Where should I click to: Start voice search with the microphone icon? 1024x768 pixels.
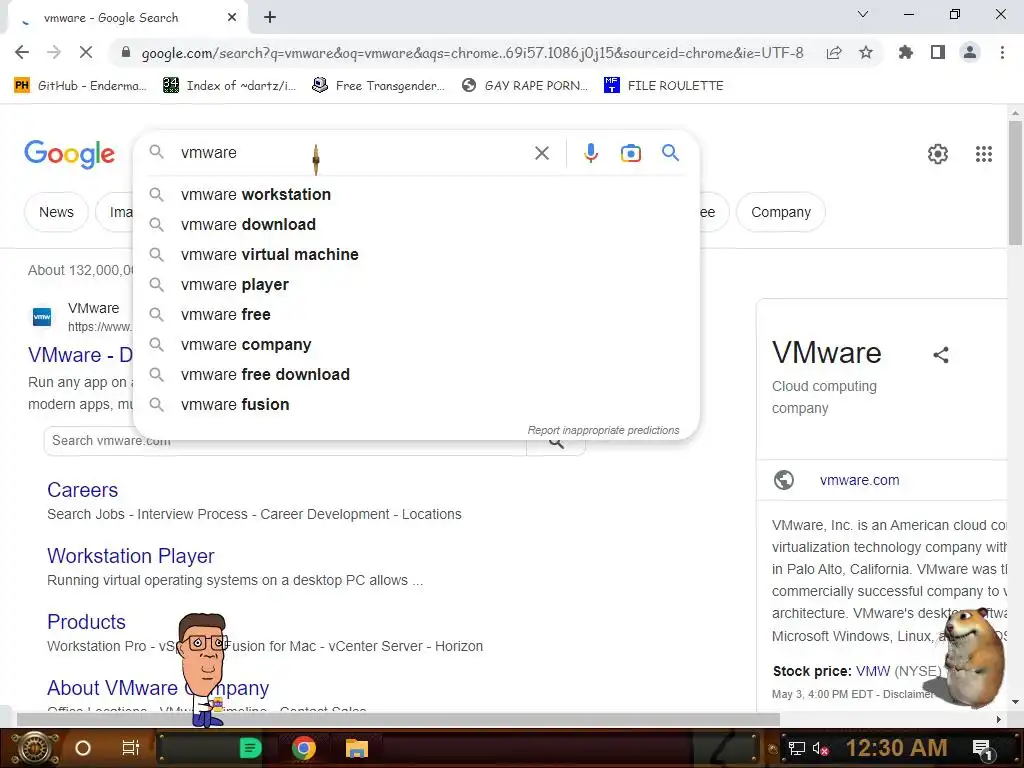[590, 153]
